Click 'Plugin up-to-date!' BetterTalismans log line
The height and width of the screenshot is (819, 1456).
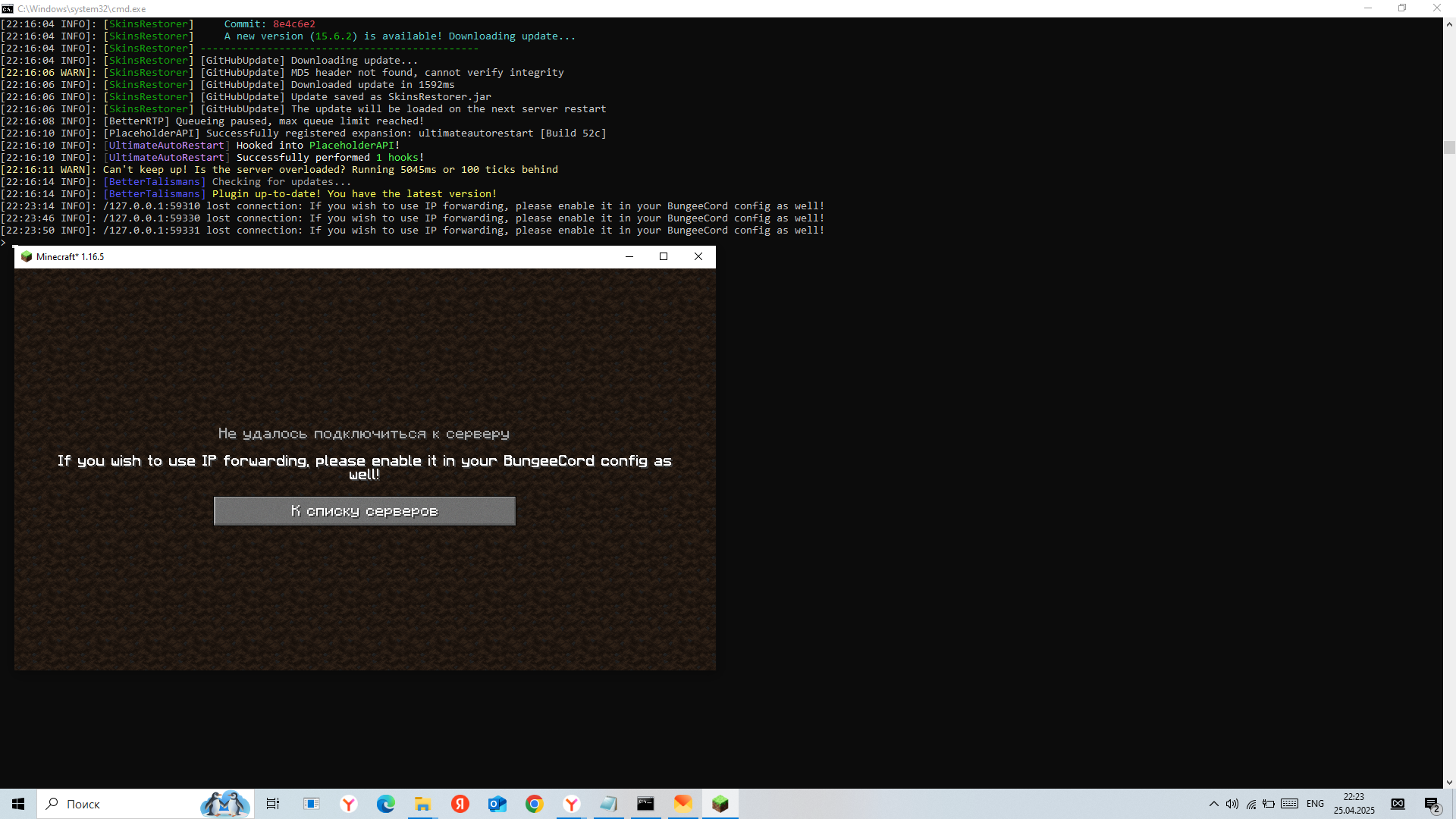(x=249, y=194)
